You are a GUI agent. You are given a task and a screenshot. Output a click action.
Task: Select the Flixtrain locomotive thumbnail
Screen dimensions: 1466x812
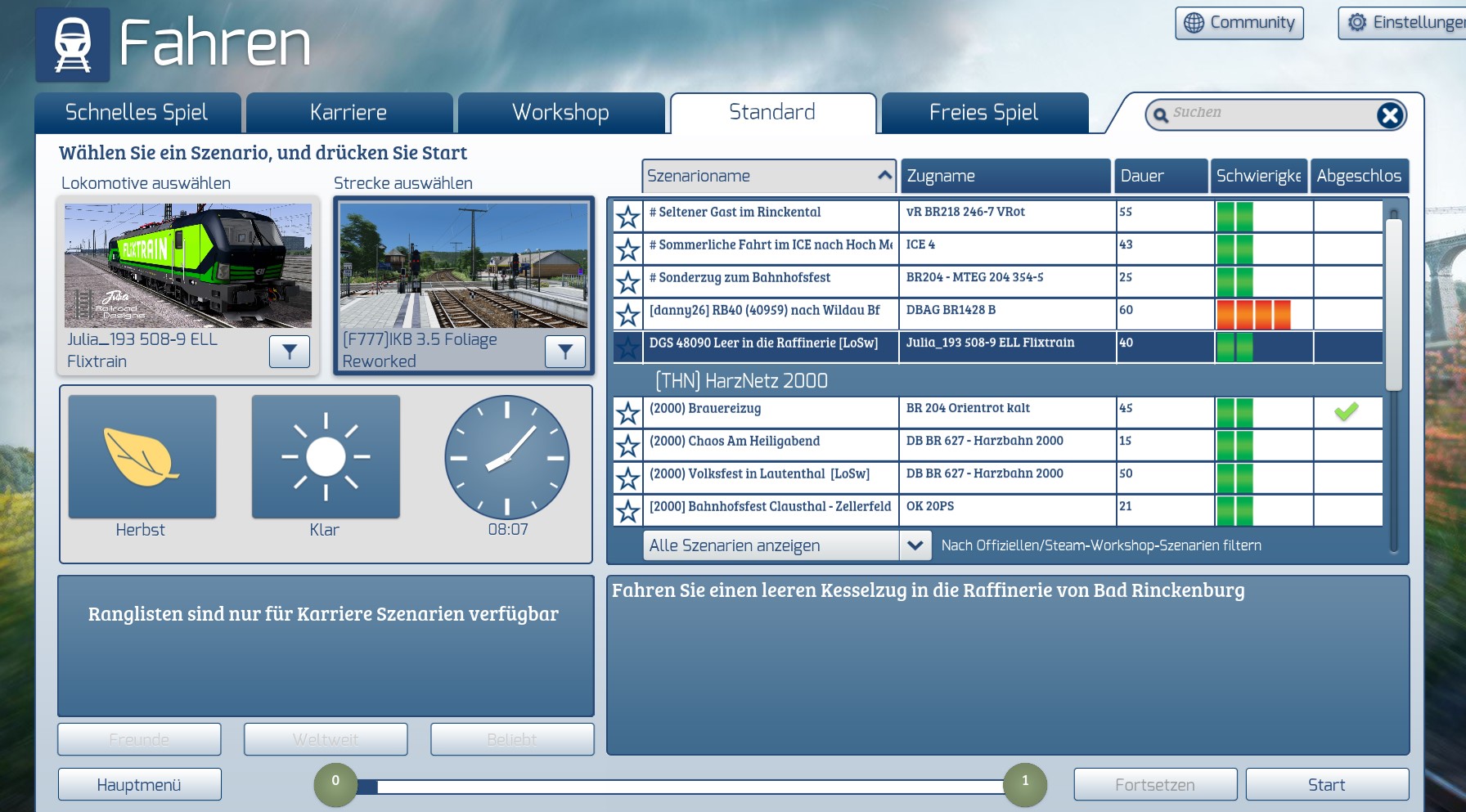188,266
